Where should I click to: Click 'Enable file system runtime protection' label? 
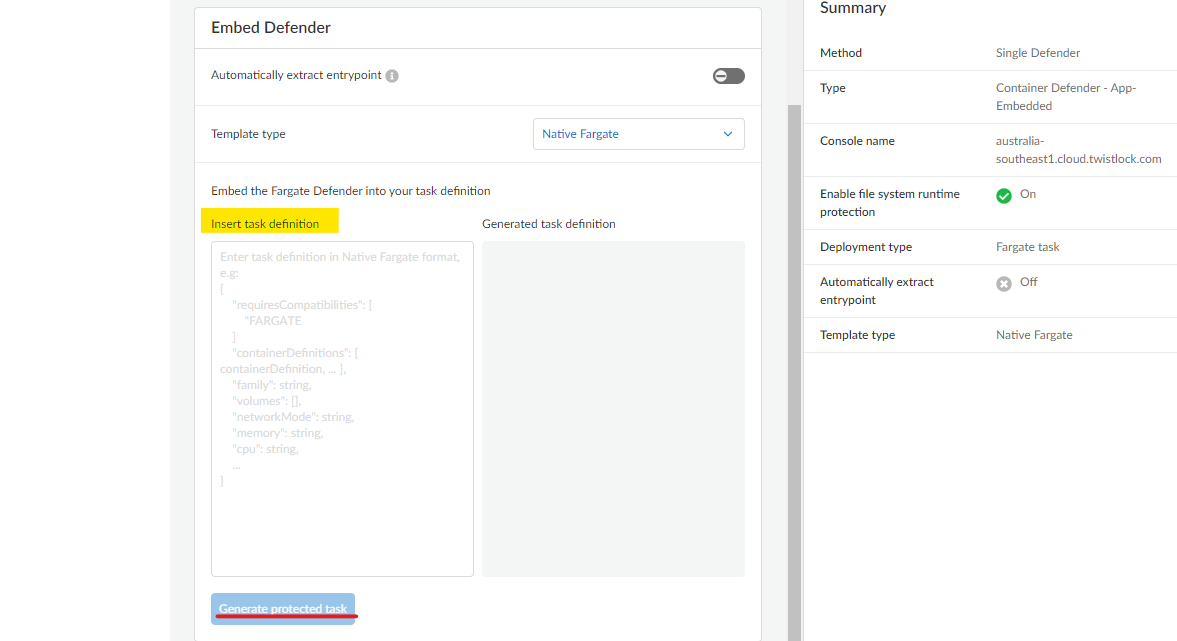pyautogui.click(x=890, y=203)
